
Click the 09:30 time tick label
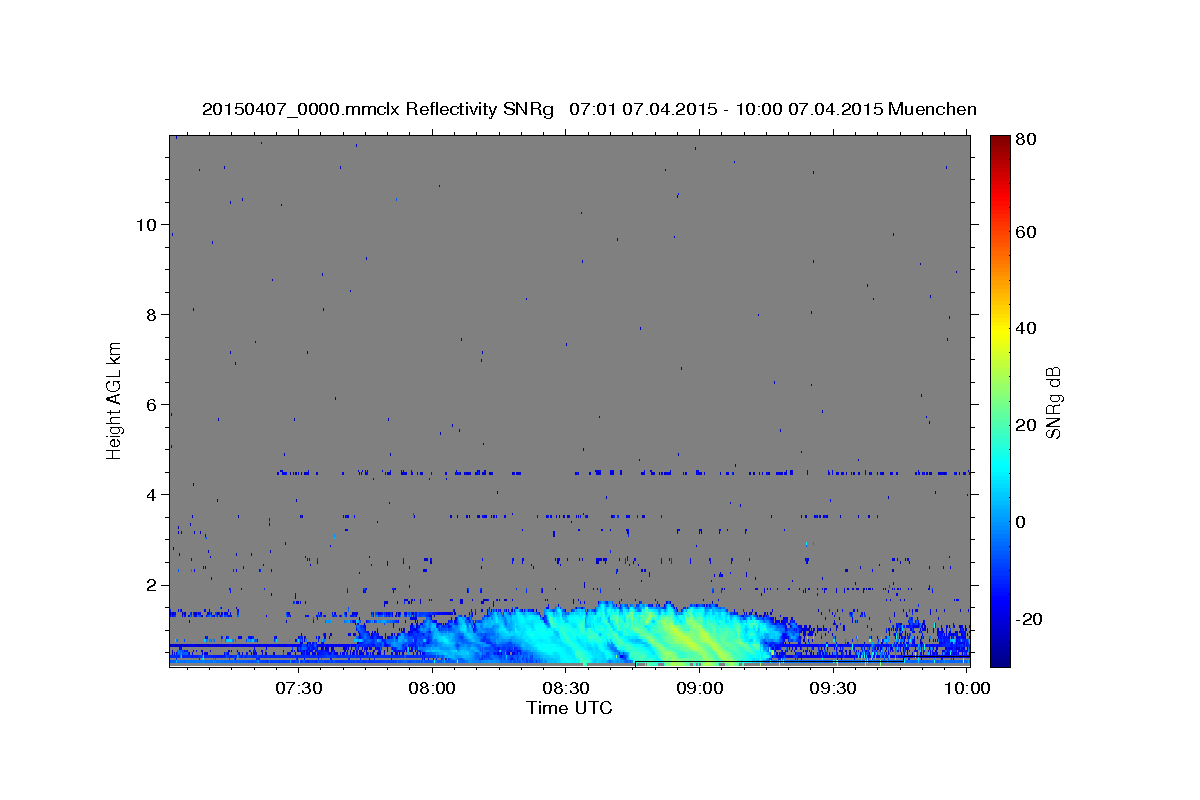(x=834, y=688)
